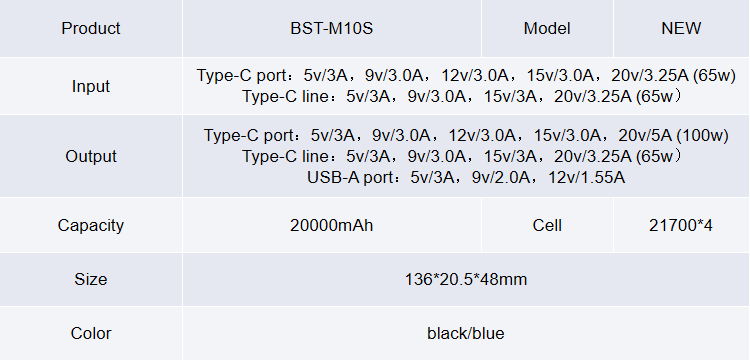Click the Output Type-C port 100w line
The width and height of the screenshot is (750, 361).
tap(466, 135)
